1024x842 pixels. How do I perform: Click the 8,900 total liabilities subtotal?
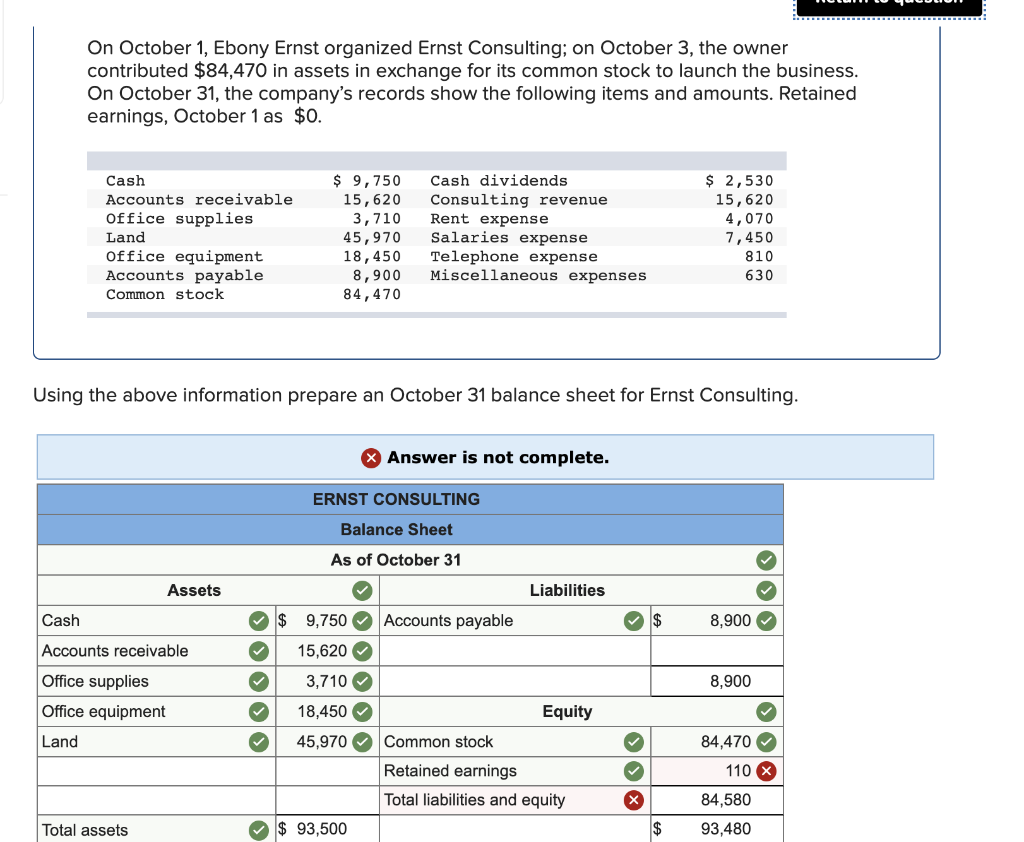[730, 681]
